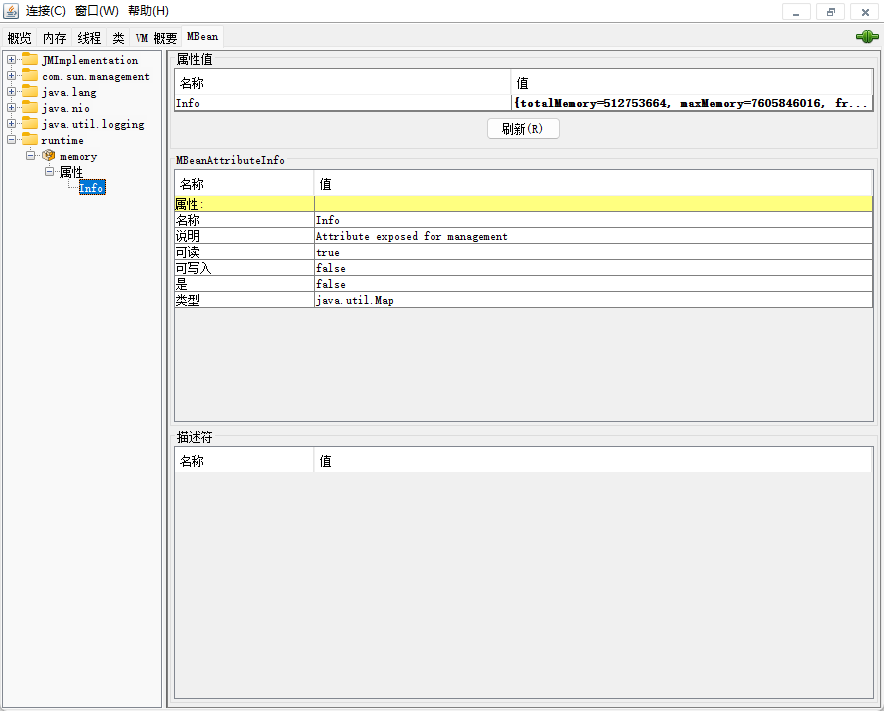Click the yellow 属性: row
The width and height of the screenshot is (884, 711).
523,204
